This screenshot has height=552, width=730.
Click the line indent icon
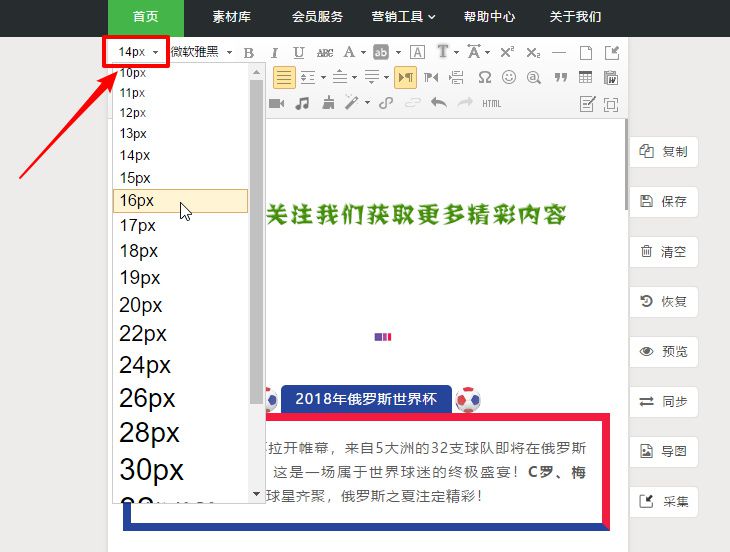click(x=308, y=77)
